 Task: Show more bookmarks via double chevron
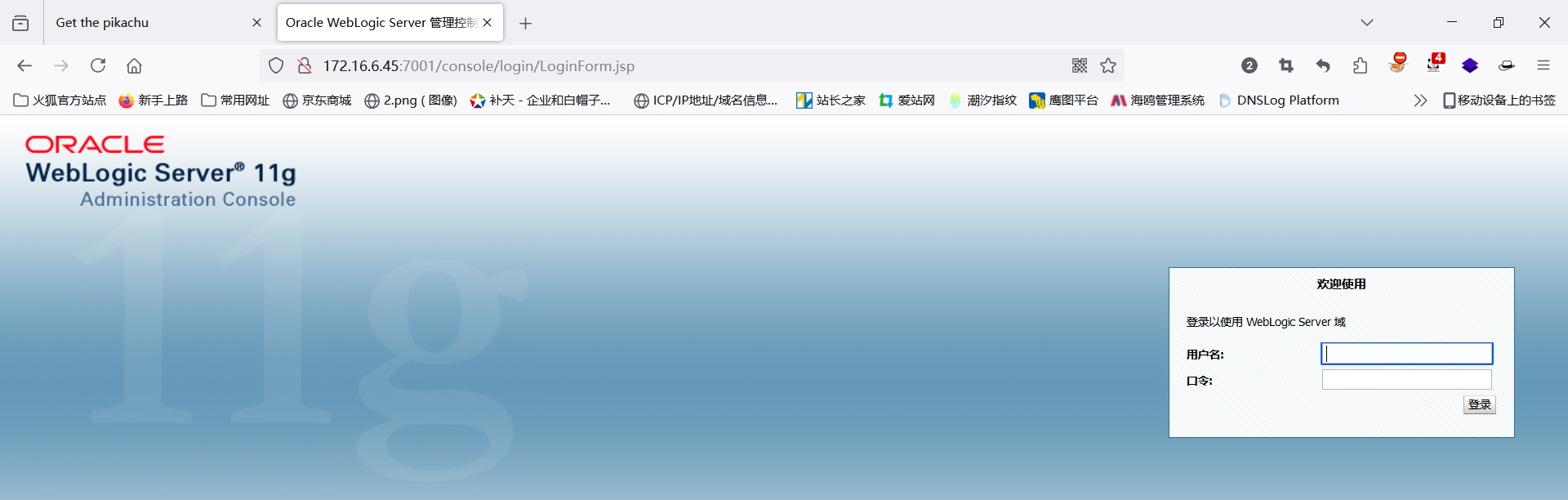click(1420, 100)
